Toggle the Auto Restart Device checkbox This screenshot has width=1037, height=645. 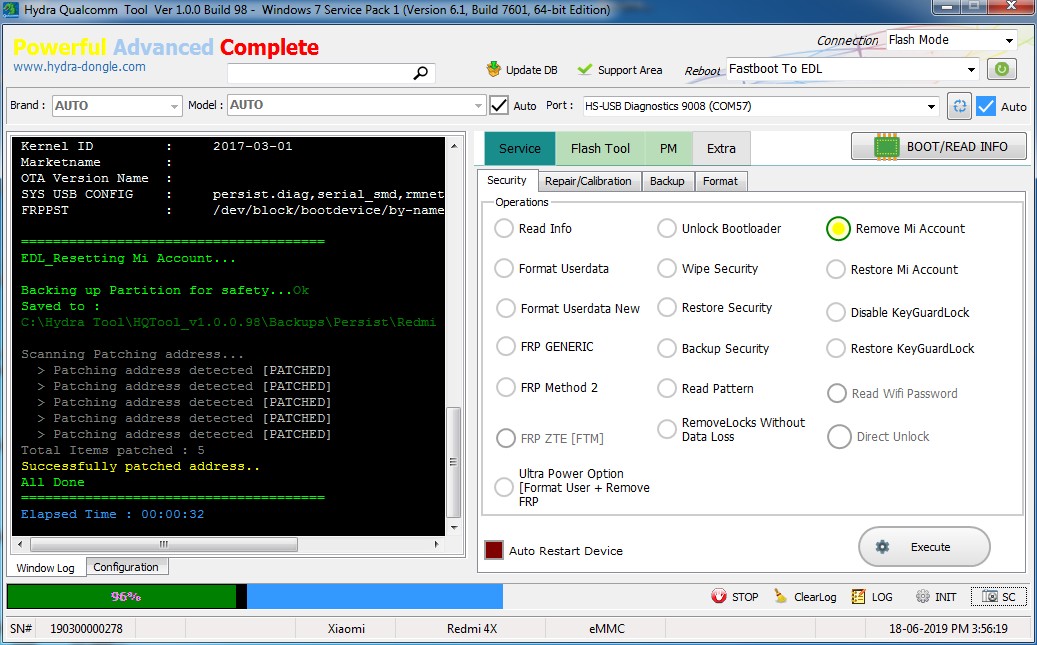[x=494, y=550]
